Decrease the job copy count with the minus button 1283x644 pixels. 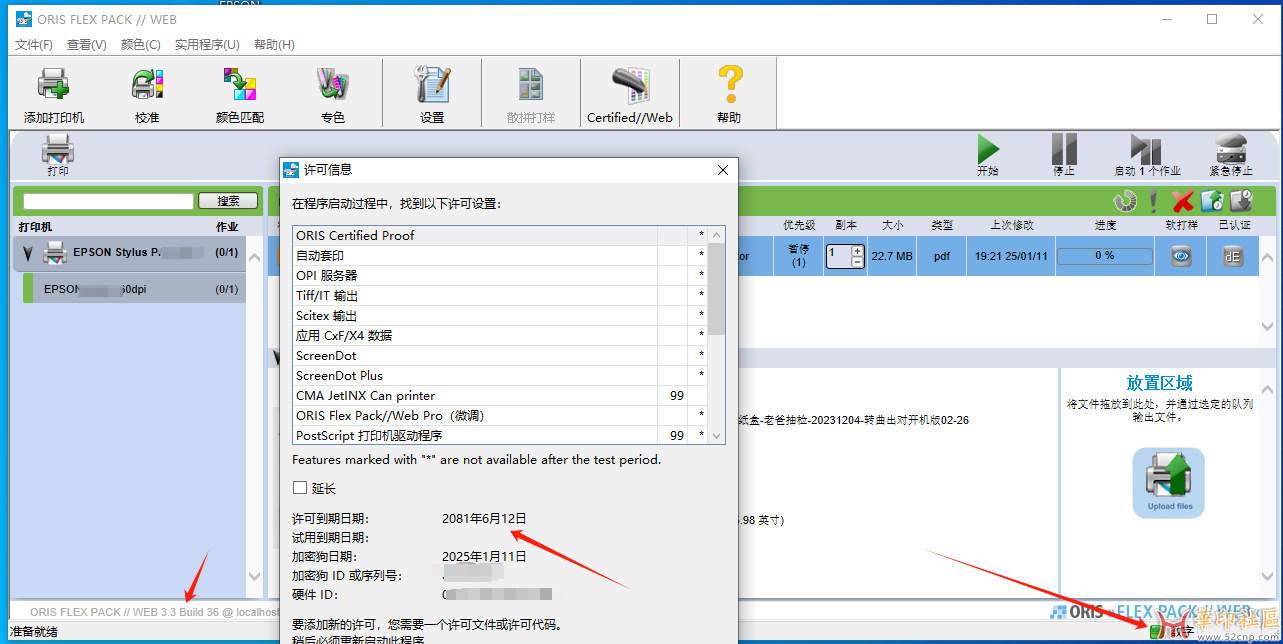857,262
